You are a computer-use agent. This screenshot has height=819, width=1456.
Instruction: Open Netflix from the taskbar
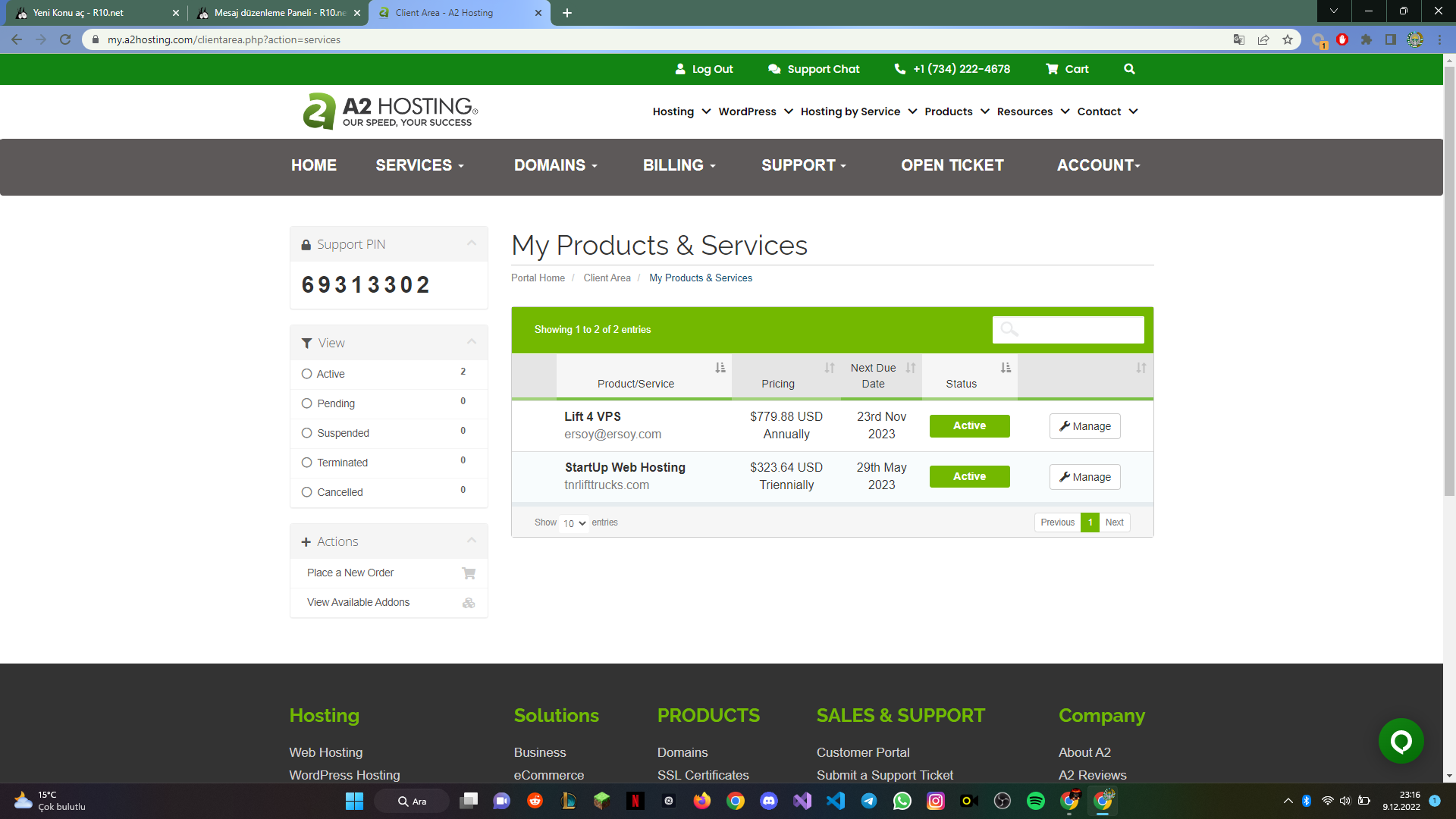pos(635,801)
